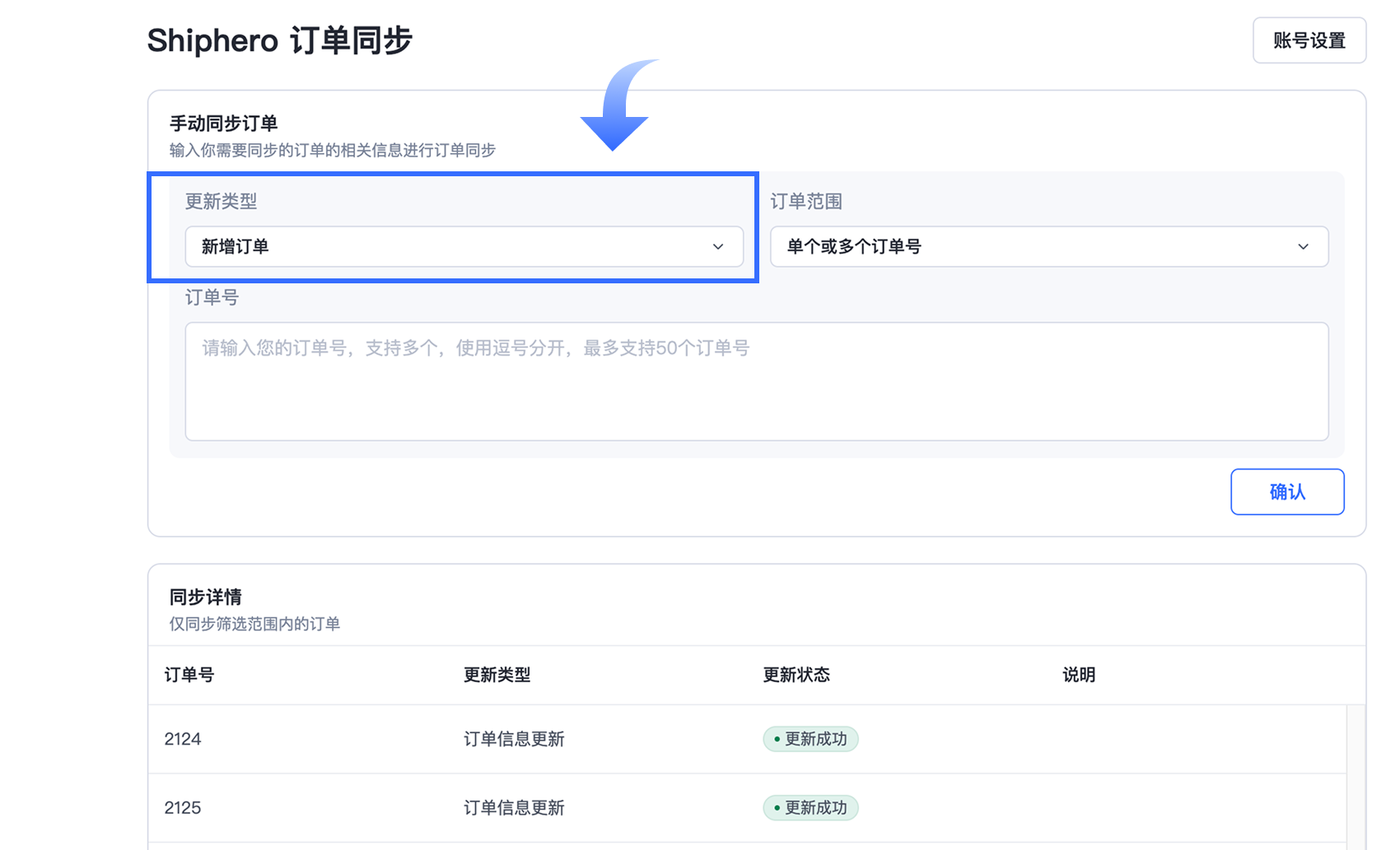
Task: Click the 说明 column header
Action: click(x=1079, y=675)
